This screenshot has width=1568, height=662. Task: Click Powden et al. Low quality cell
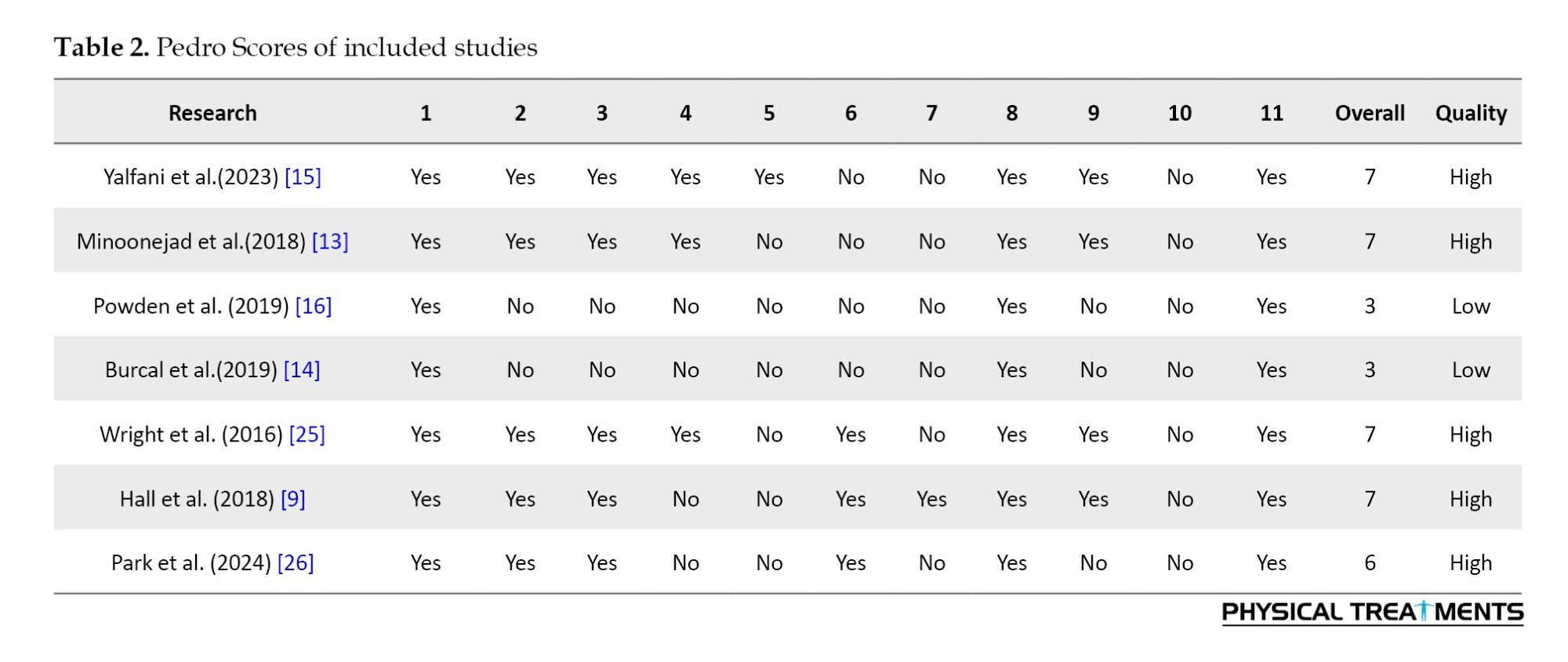tap(1470, 306)
